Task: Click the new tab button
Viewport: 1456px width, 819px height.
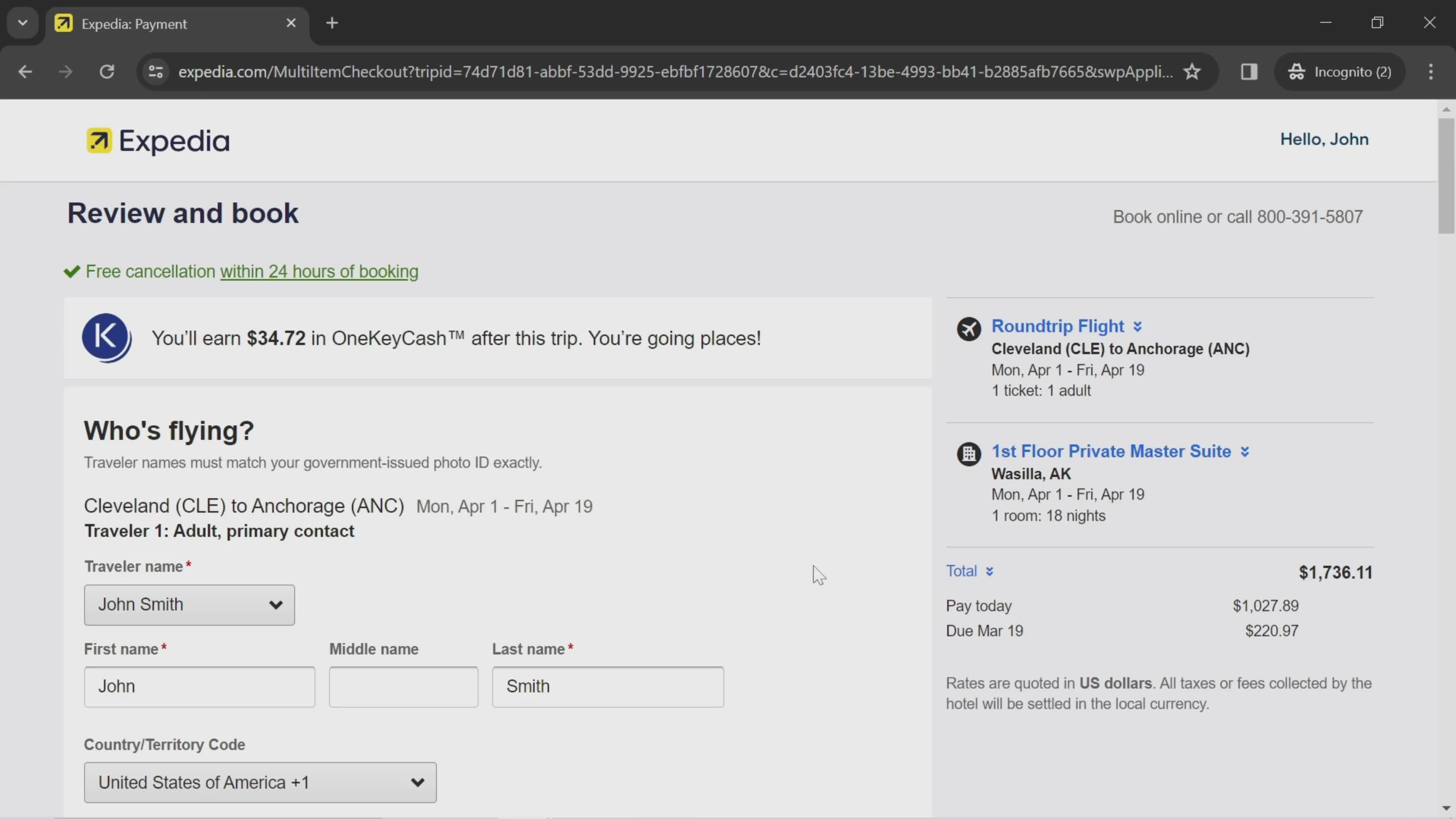Action: 332,22
